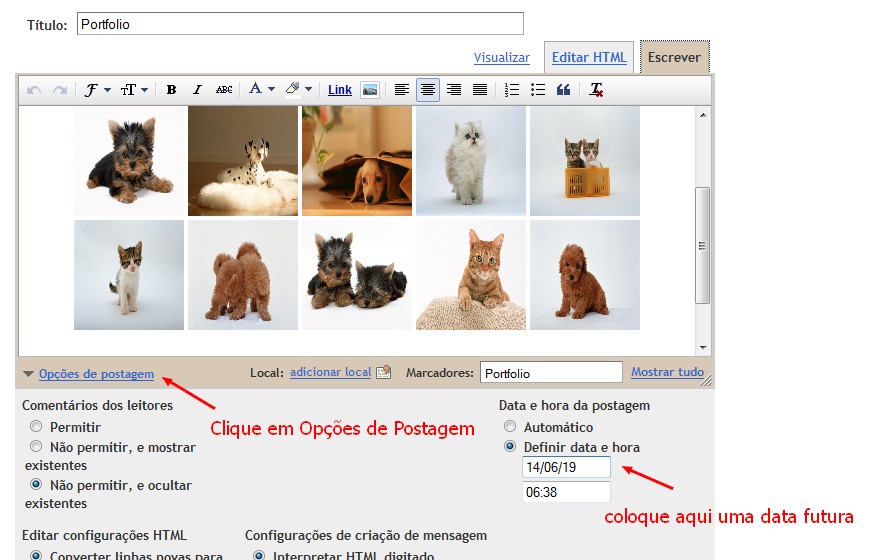Select the Permitir comments radio button
This screenshot has width=873, height=560.
[x=36, y=426]
